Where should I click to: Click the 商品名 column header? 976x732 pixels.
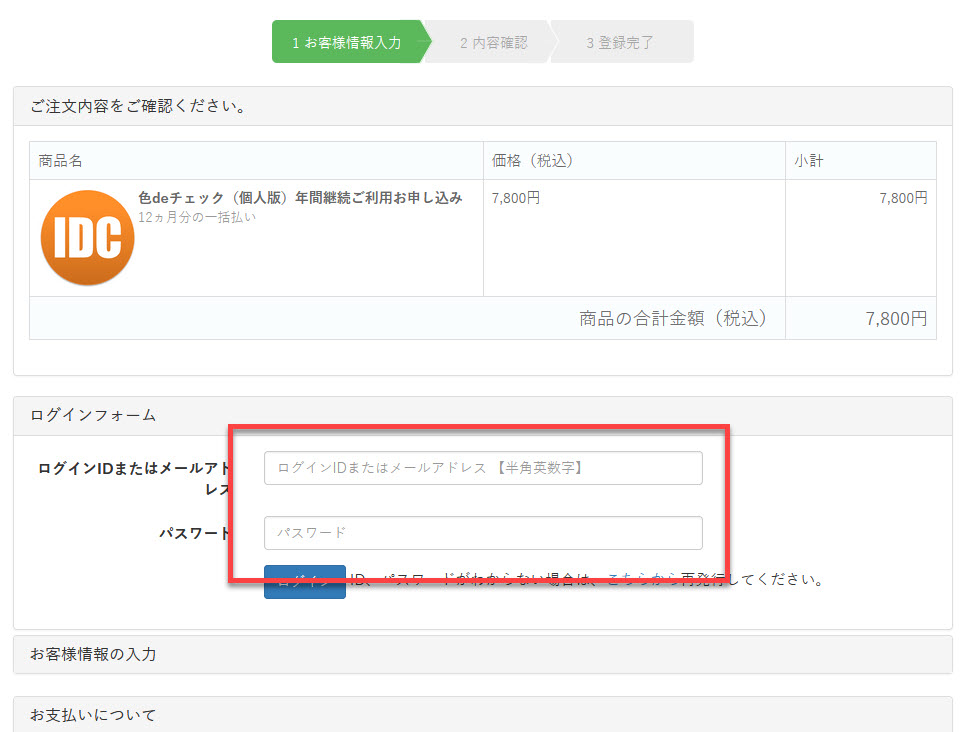[60, 161]
